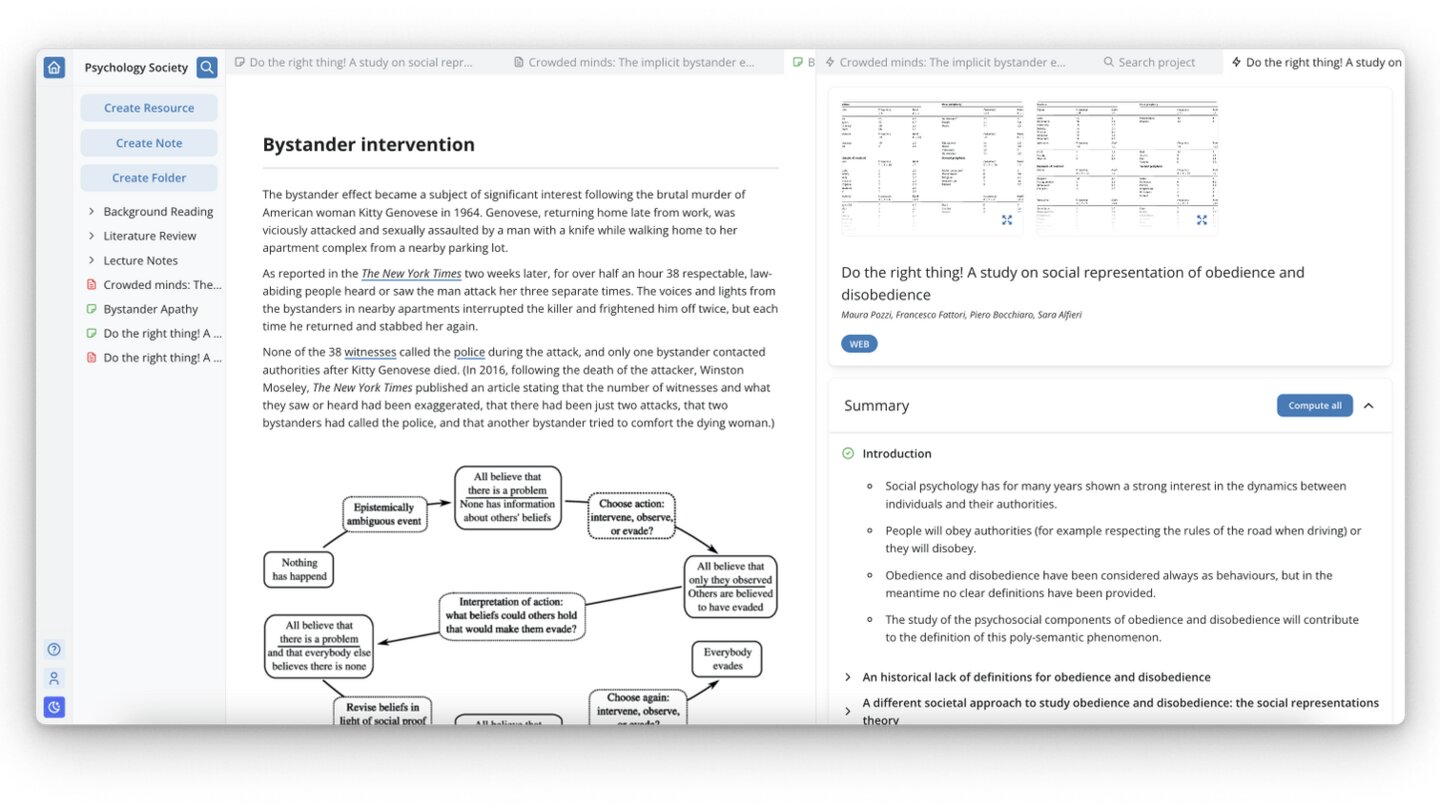Go to the home screen icon
Viewport: 1440px width, 809px height.
pyautogui.click(x=54, y=68)
